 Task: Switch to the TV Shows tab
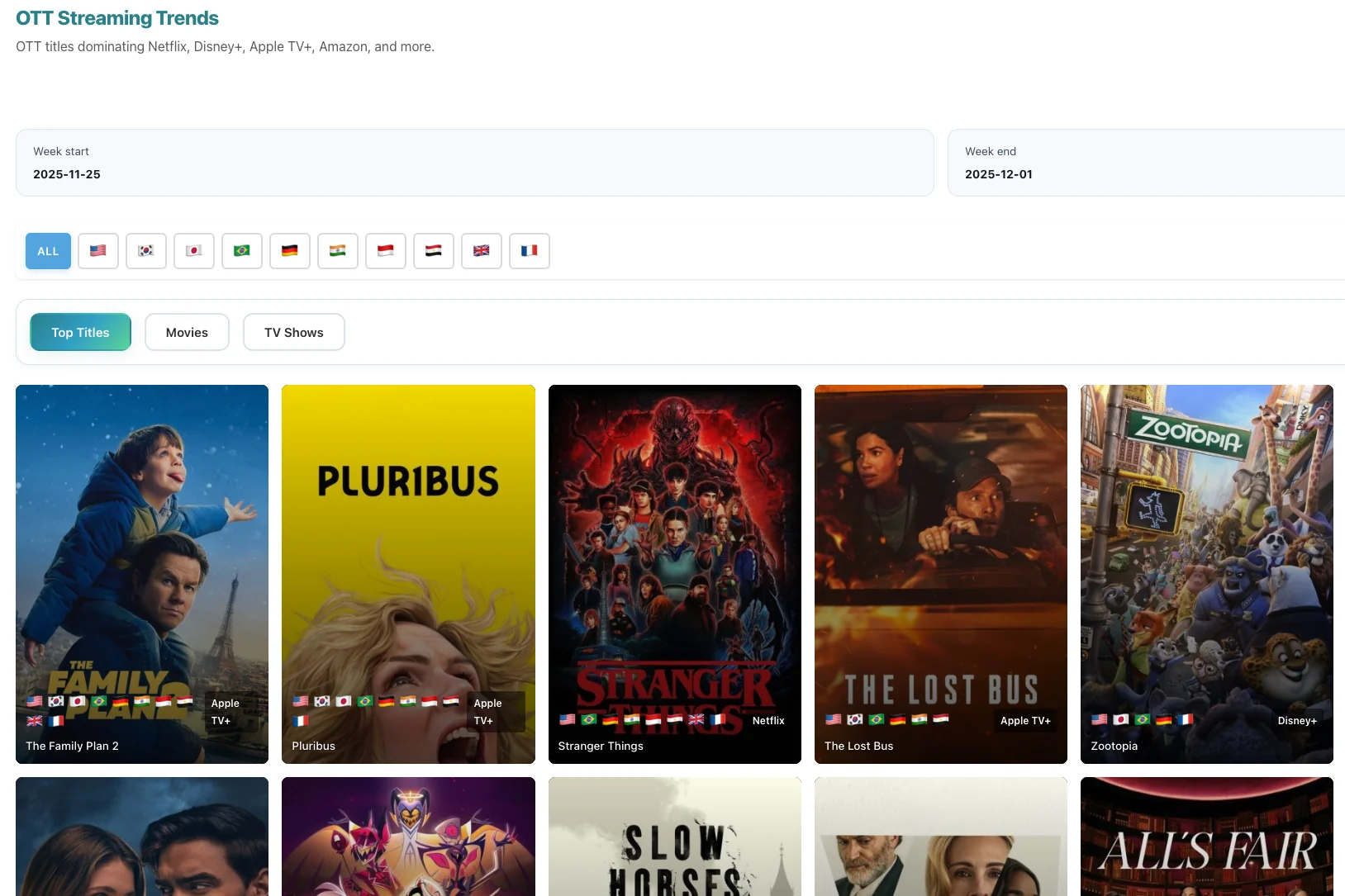tap(293, 332)
